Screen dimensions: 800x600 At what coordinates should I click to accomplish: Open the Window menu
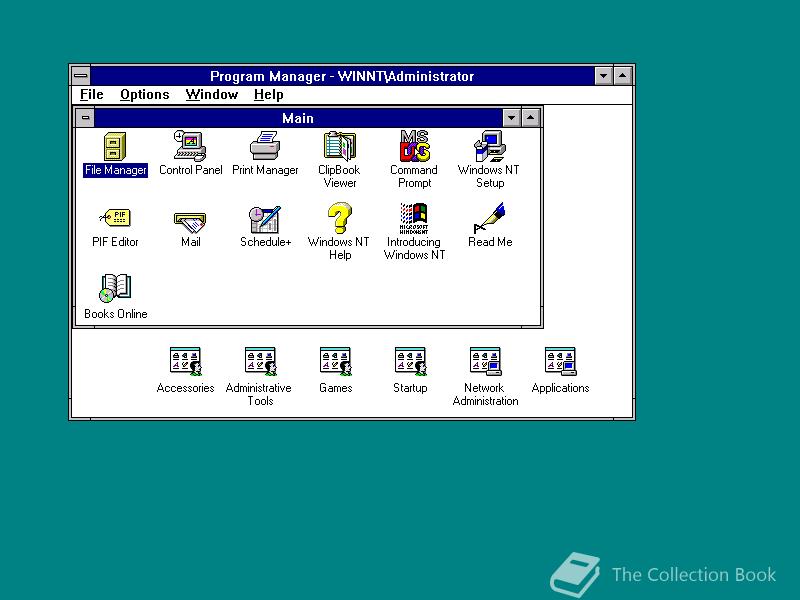pyautogui.click(x=212, y=95)
